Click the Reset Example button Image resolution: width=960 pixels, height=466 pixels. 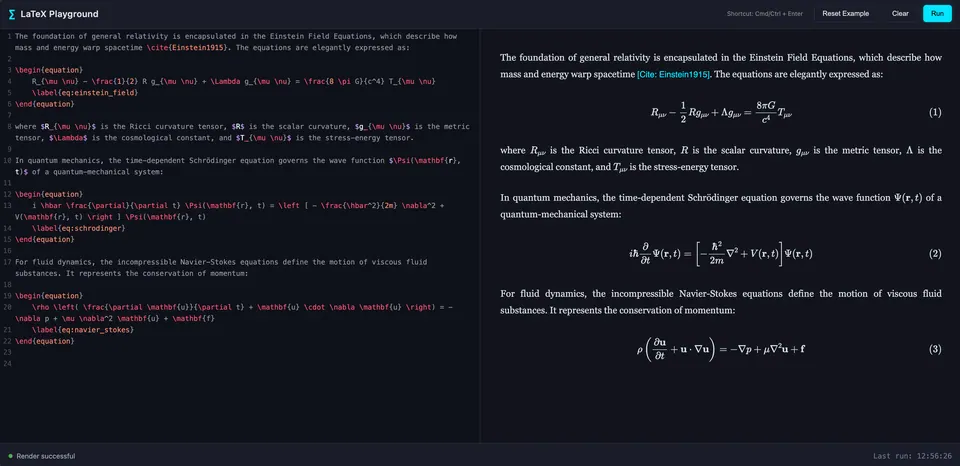(845, 13)
